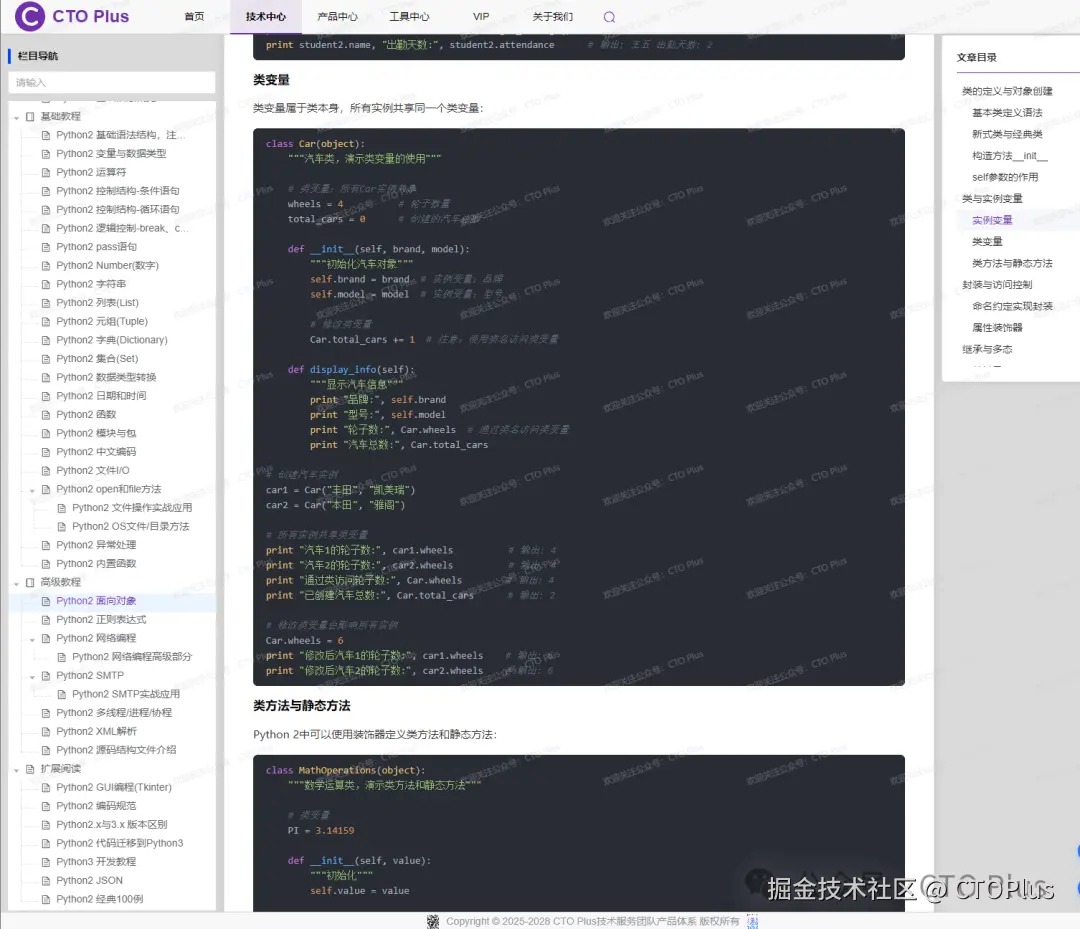
Task: Click document icon beside Python2 文件I/O
Action: click(x=46, y=470)
